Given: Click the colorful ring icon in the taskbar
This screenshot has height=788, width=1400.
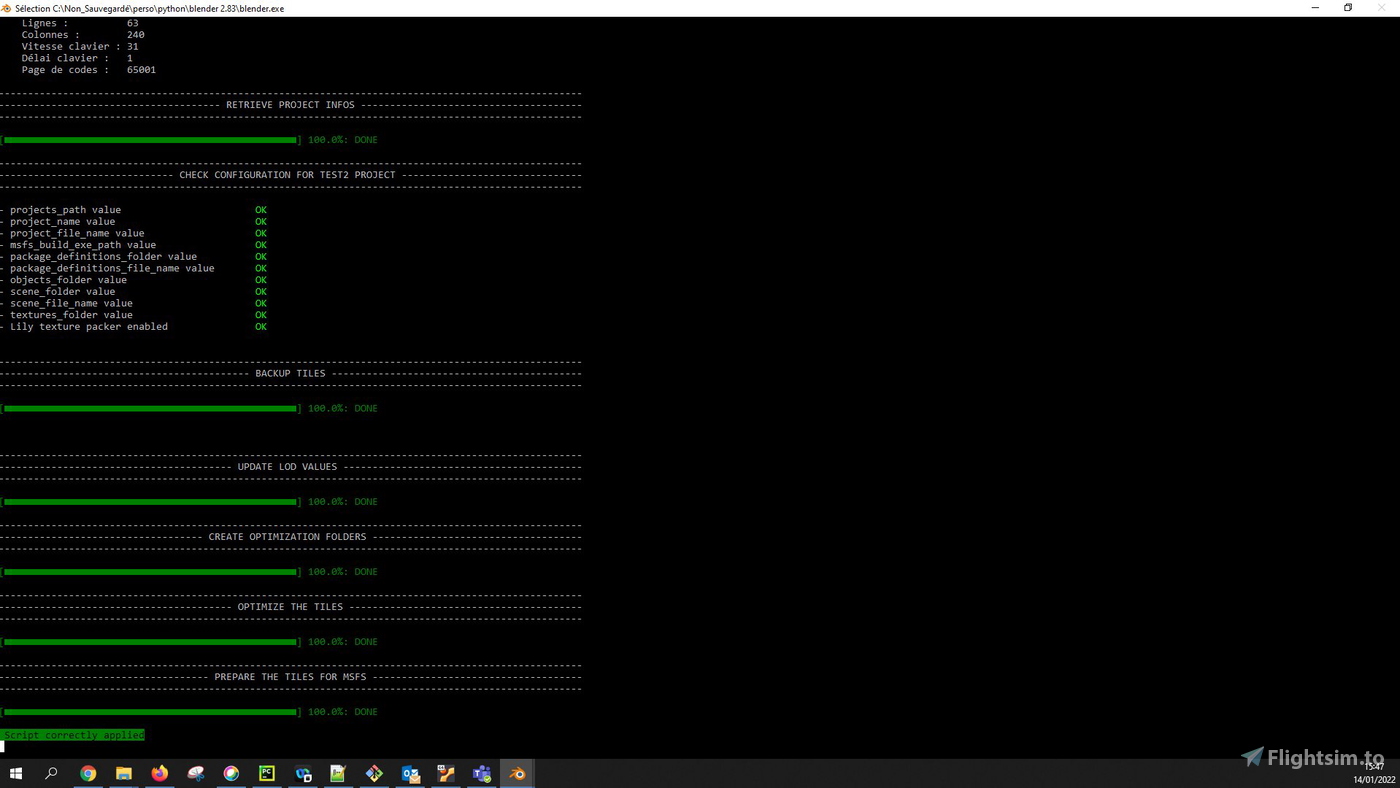Looking at the screenshot, I should click(x=231, y=773).
